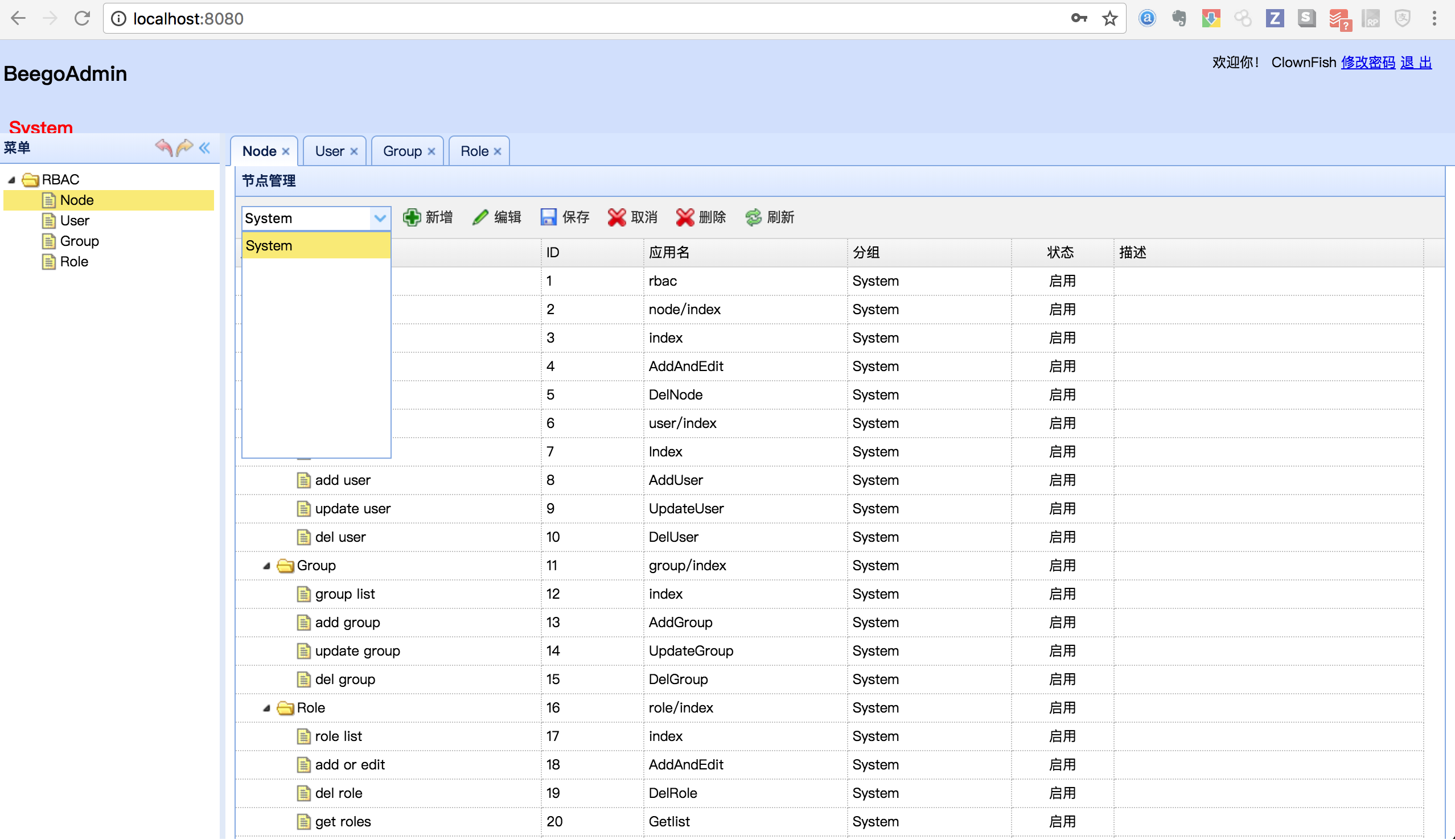This screenshot has width=1455, height=840.
Task: Close the Role tab
Action: [x=498, y=151]
